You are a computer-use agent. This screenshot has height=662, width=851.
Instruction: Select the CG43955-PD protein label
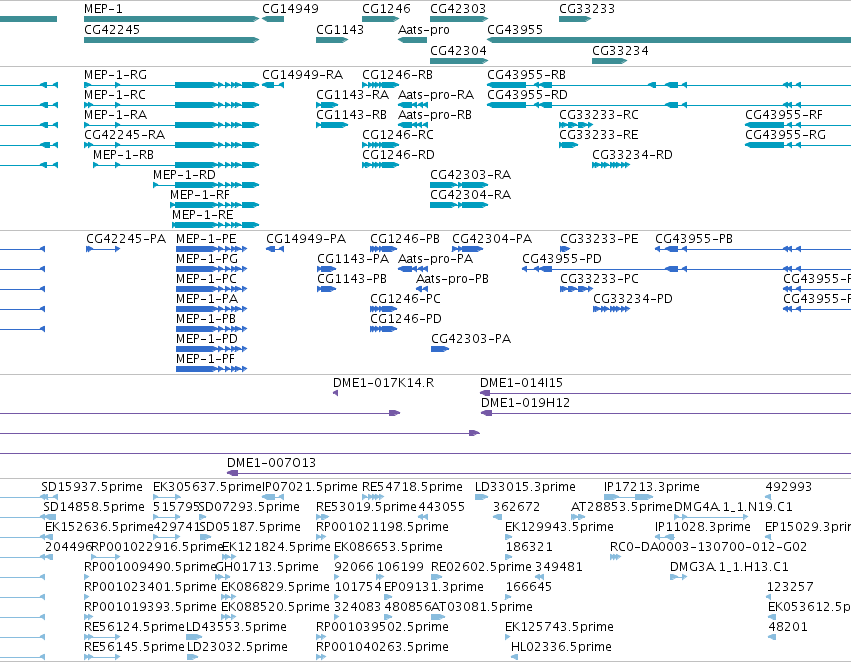click(x=562, y=259)
